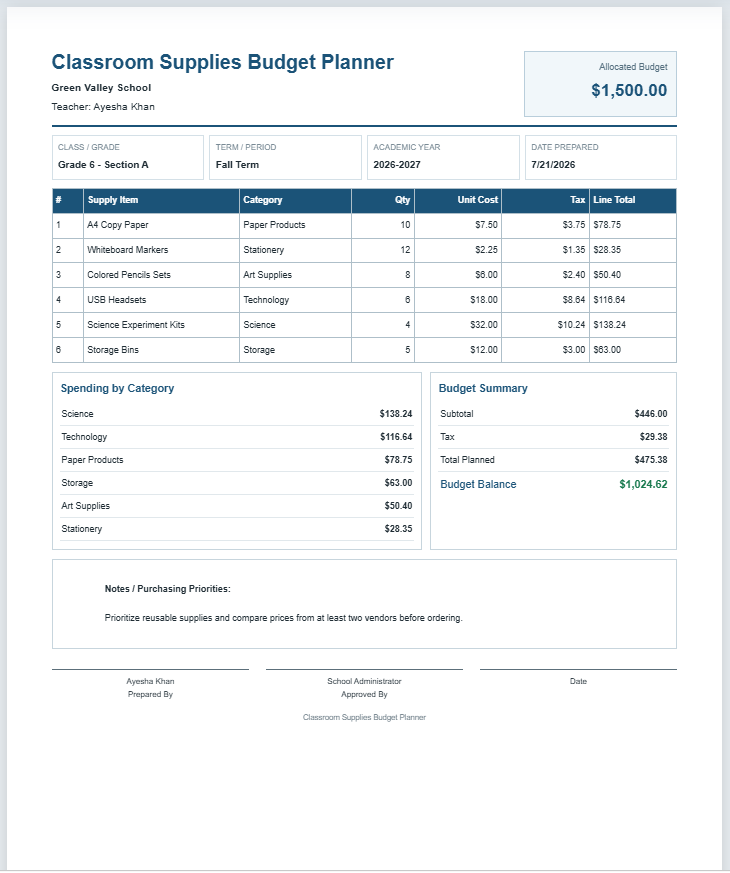Click the $2.25 unit cost cell

coord(458,251)
